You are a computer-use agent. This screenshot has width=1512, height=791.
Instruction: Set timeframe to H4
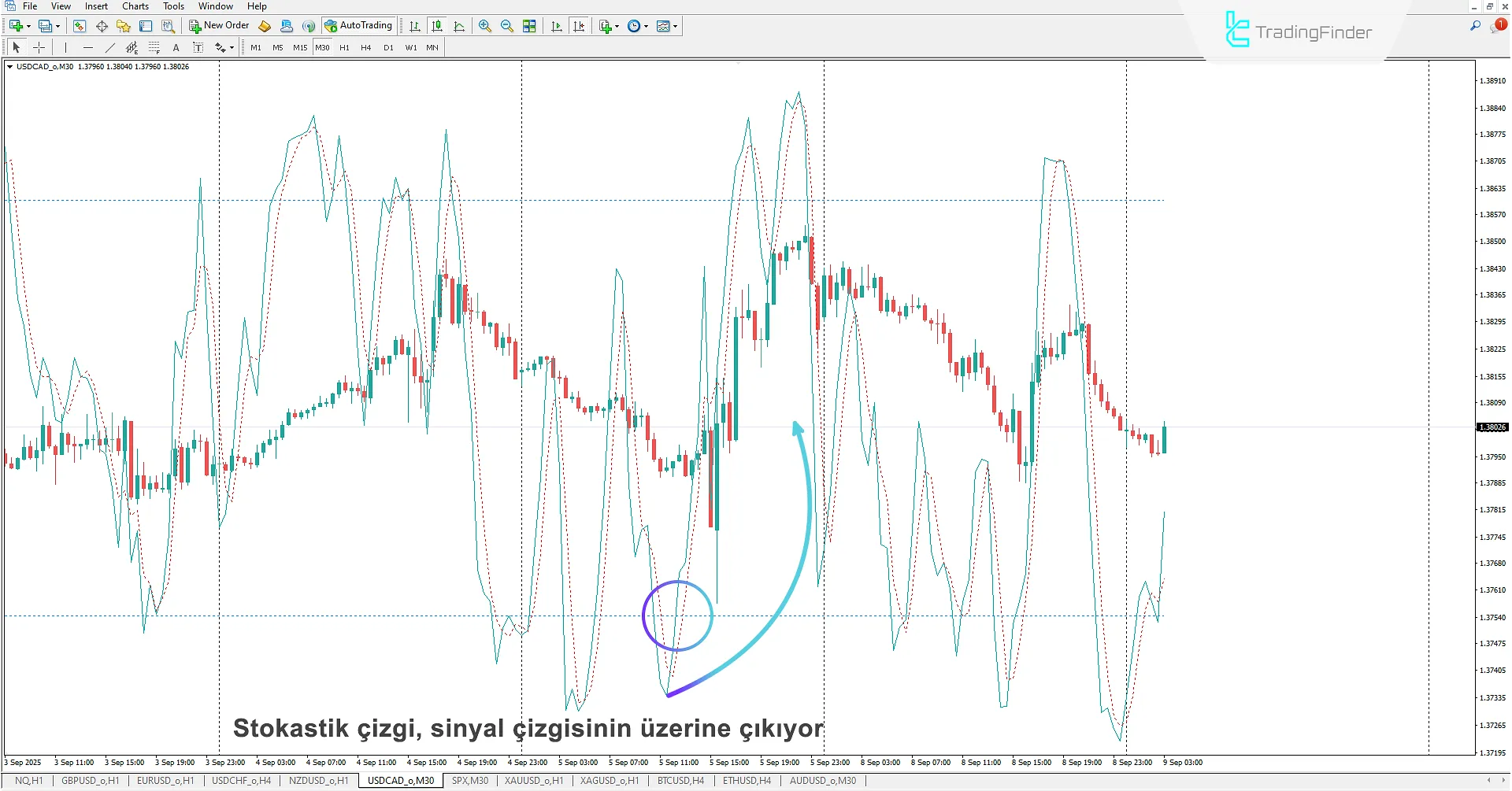366,48
